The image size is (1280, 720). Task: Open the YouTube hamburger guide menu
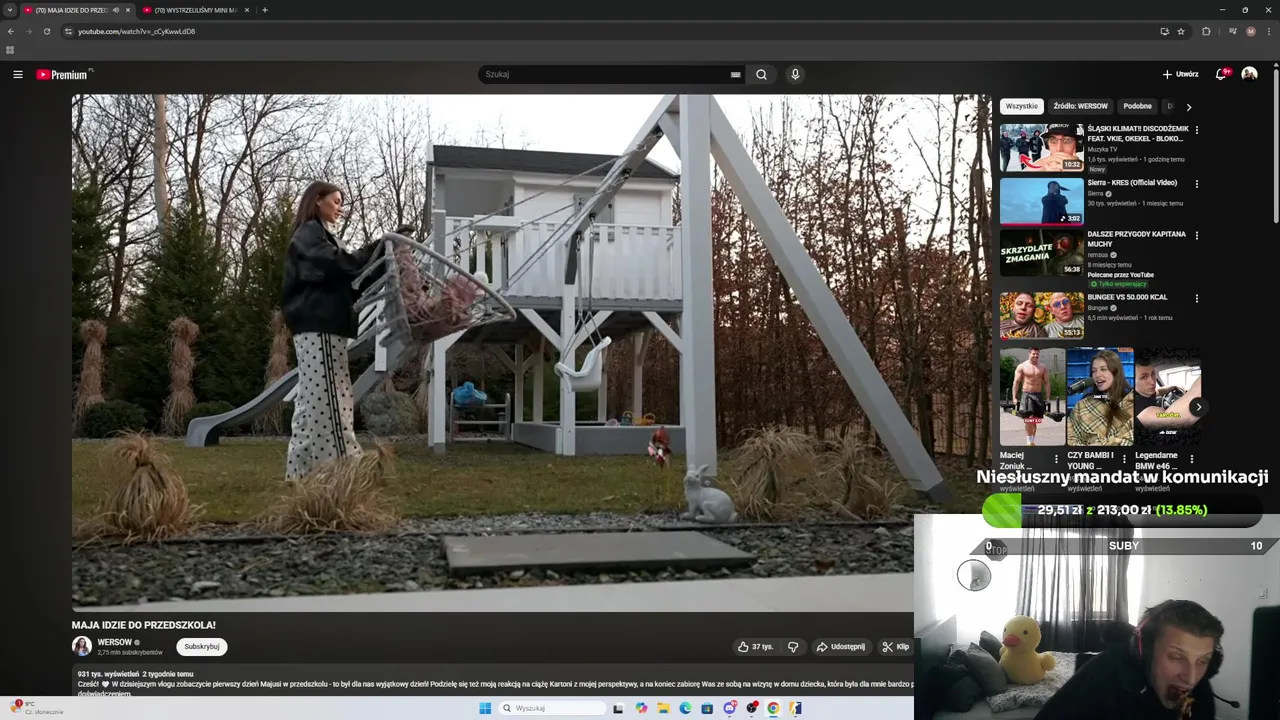(18, 74)
